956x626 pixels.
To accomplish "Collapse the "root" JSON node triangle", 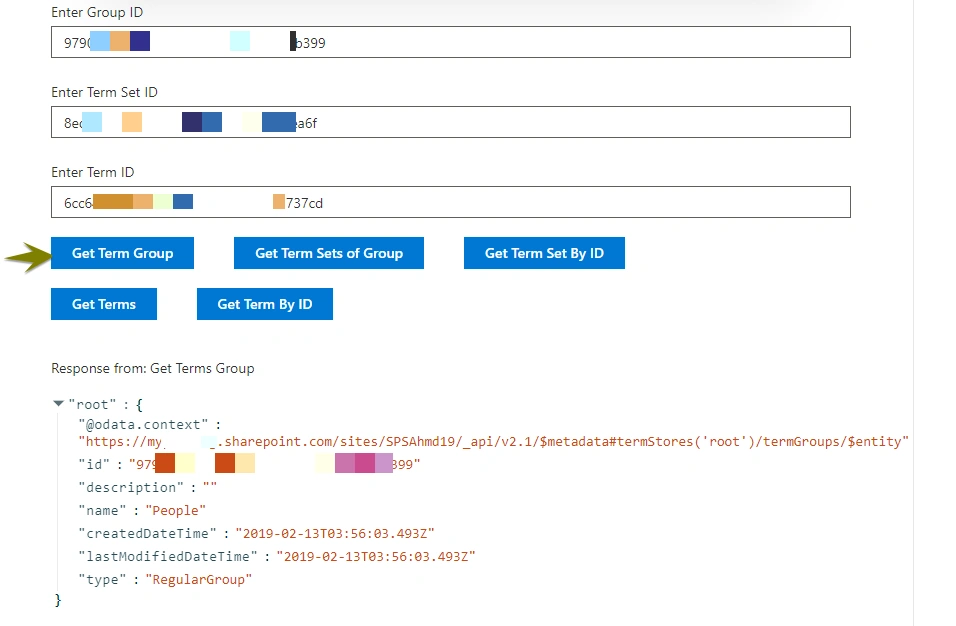I will [x=59, y=404].
